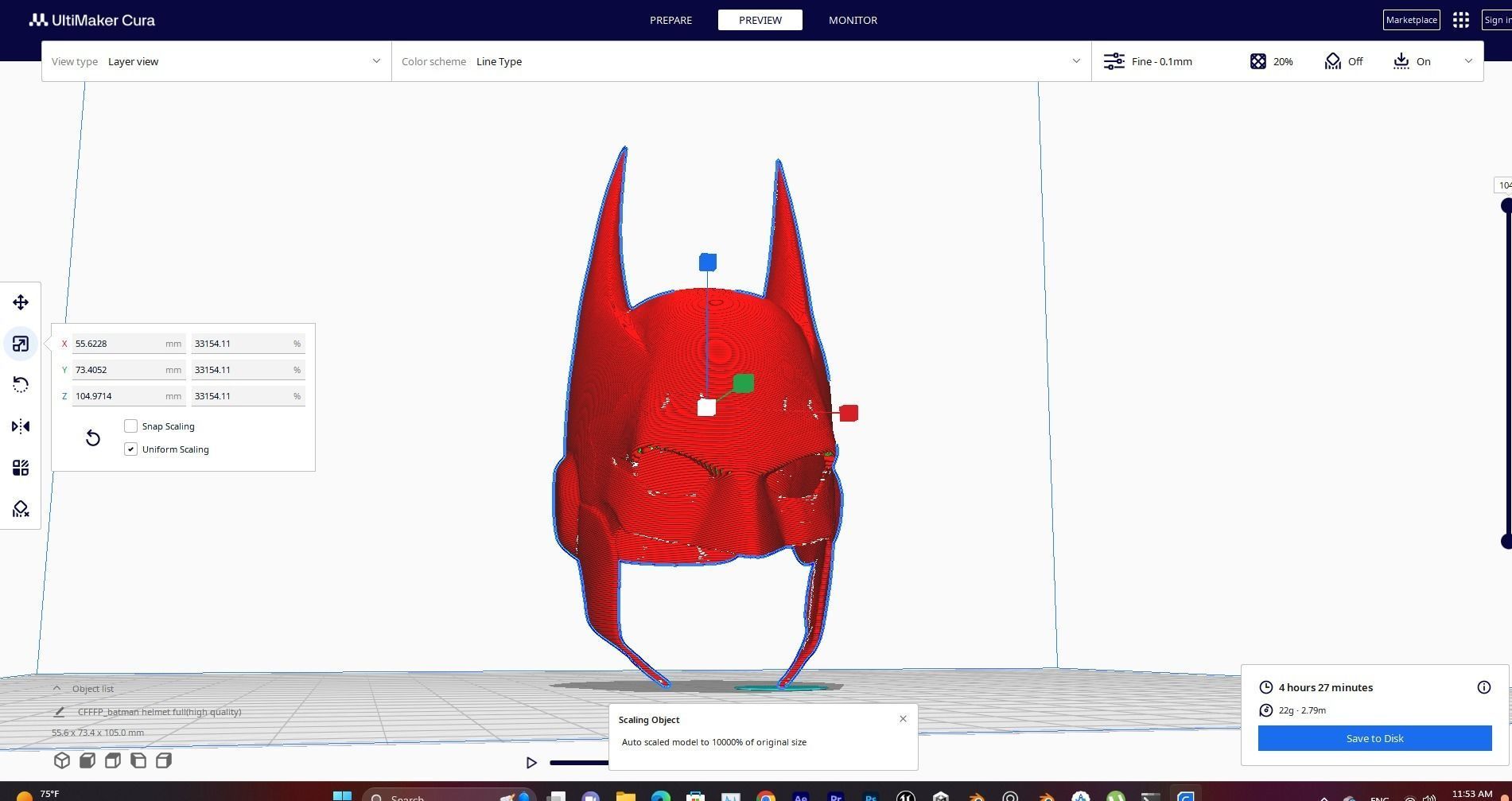The image size is (1512, 801).
Task: Click the blue Z-axis scale handle
Action: (x=708, y=262)
